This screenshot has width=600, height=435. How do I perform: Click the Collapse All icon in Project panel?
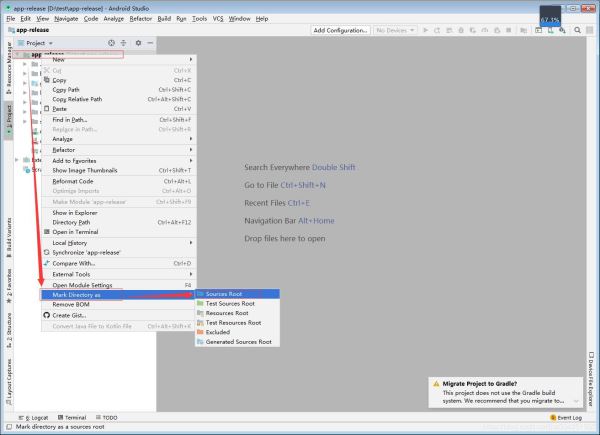[124, 44]
